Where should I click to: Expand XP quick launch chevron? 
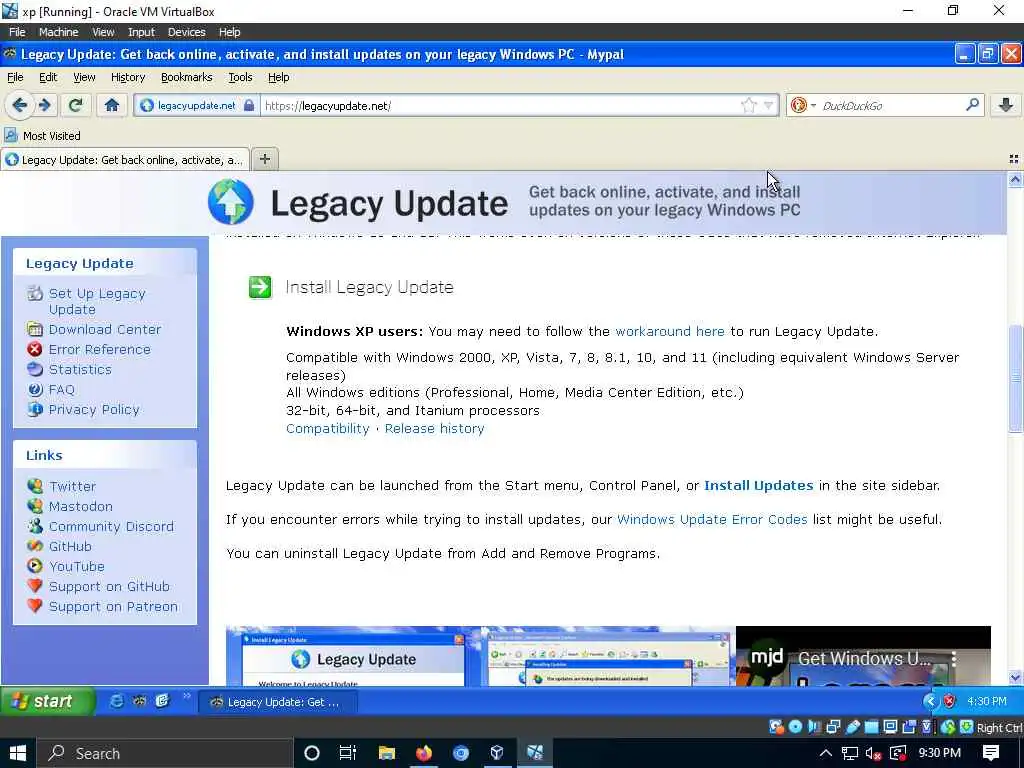point(186,696)
